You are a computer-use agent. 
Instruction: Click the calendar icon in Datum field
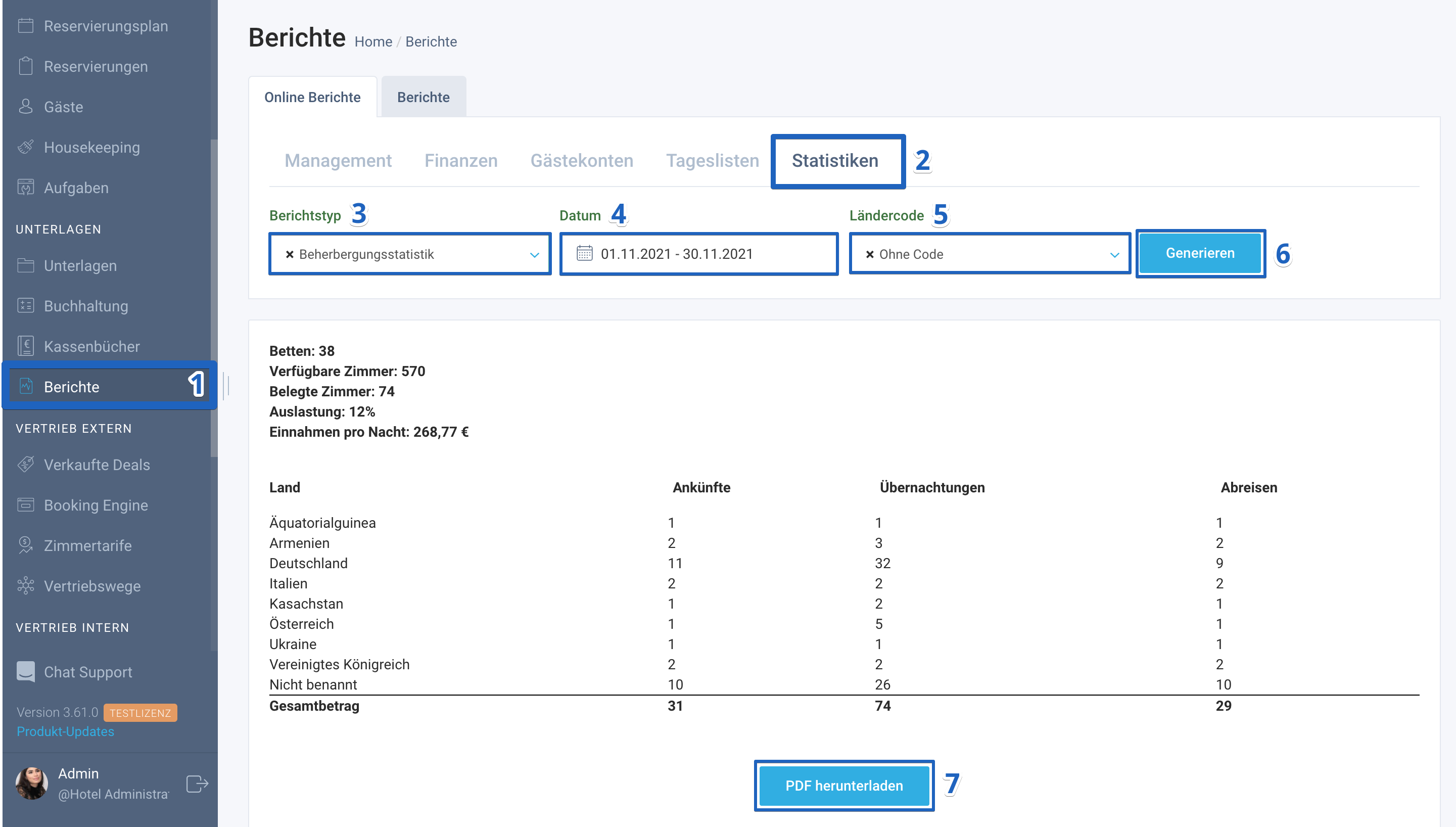point(584,253)
